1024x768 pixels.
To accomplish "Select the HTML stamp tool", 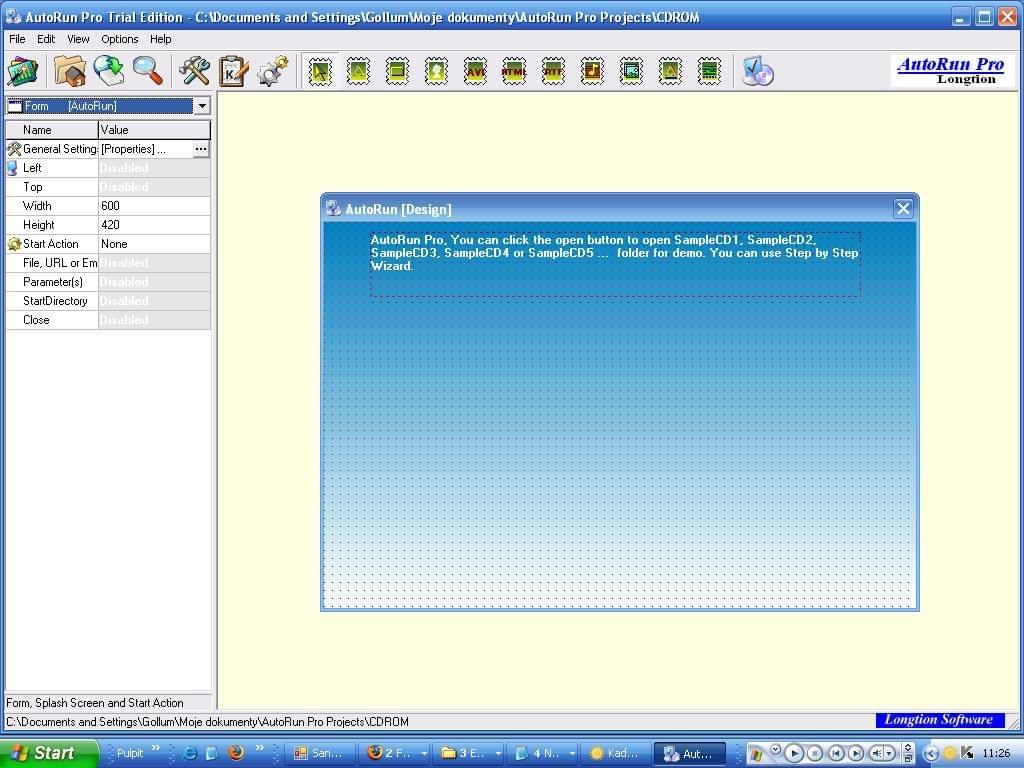I will 514,71.
